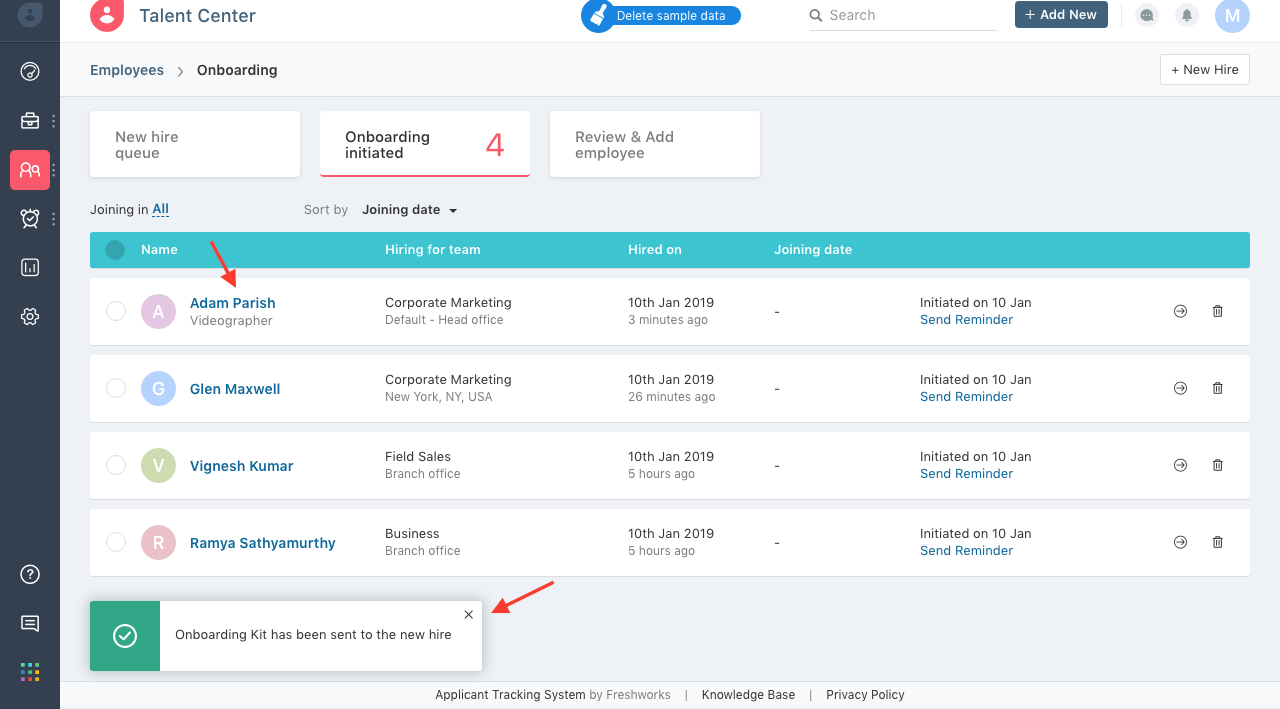Viewport: 1280px width, 709px height.
Task: Open the chat messages icon in top bar
Action: [x=1146, y=15]
